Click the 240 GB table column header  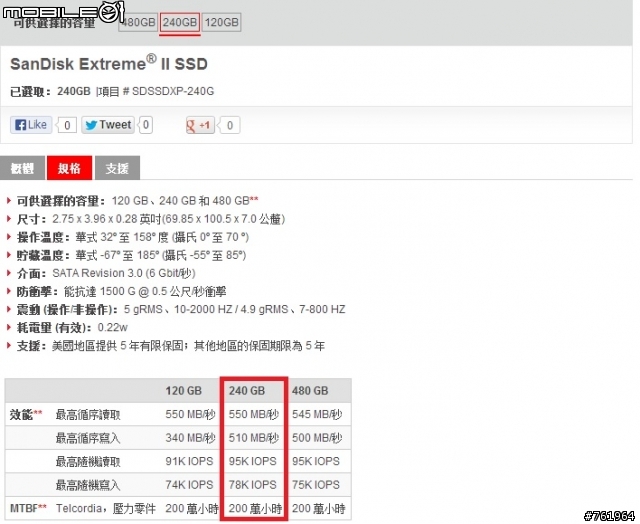point(247,391)
